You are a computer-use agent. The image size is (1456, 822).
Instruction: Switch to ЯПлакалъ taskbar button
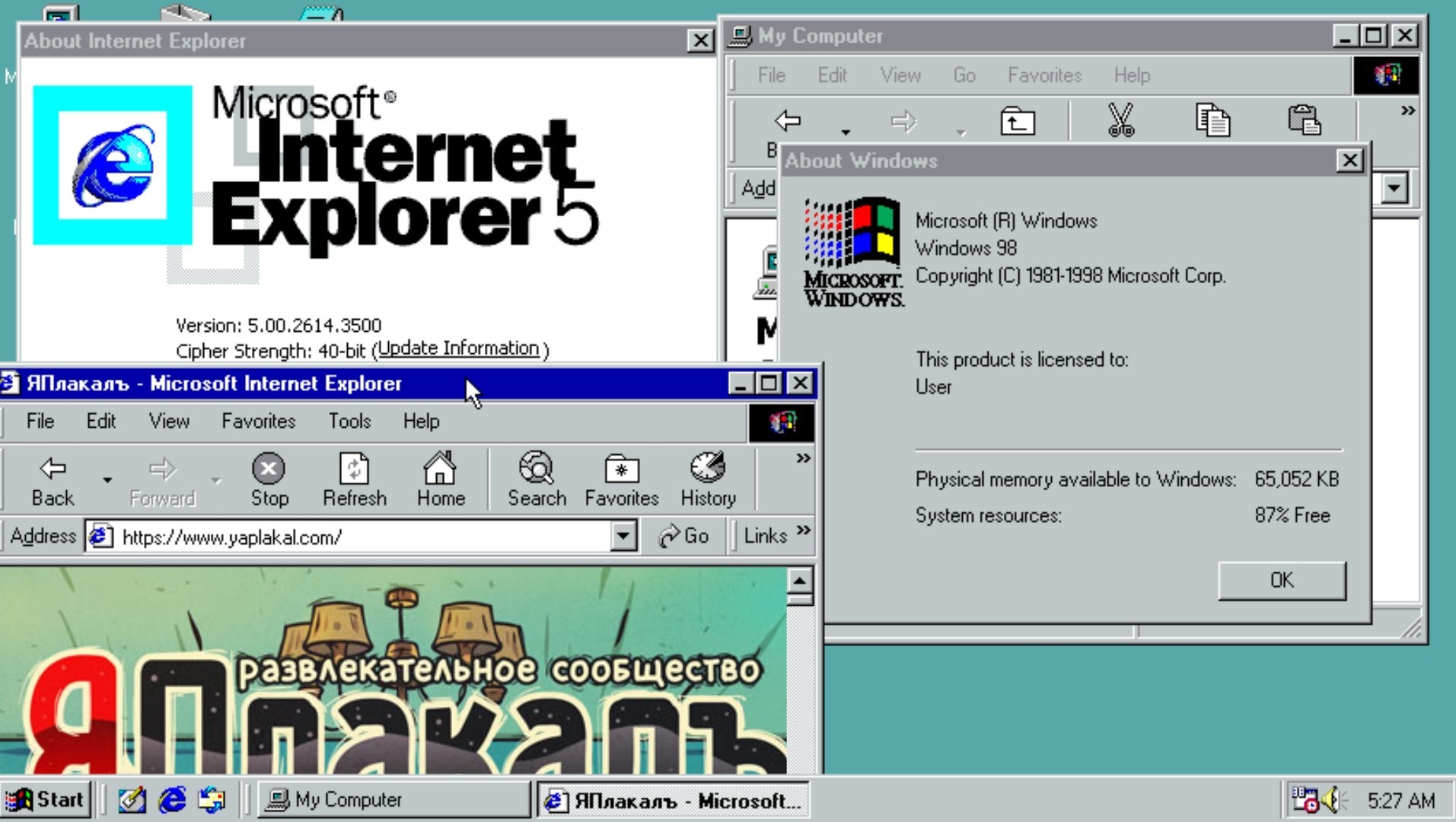pos(673,800)
